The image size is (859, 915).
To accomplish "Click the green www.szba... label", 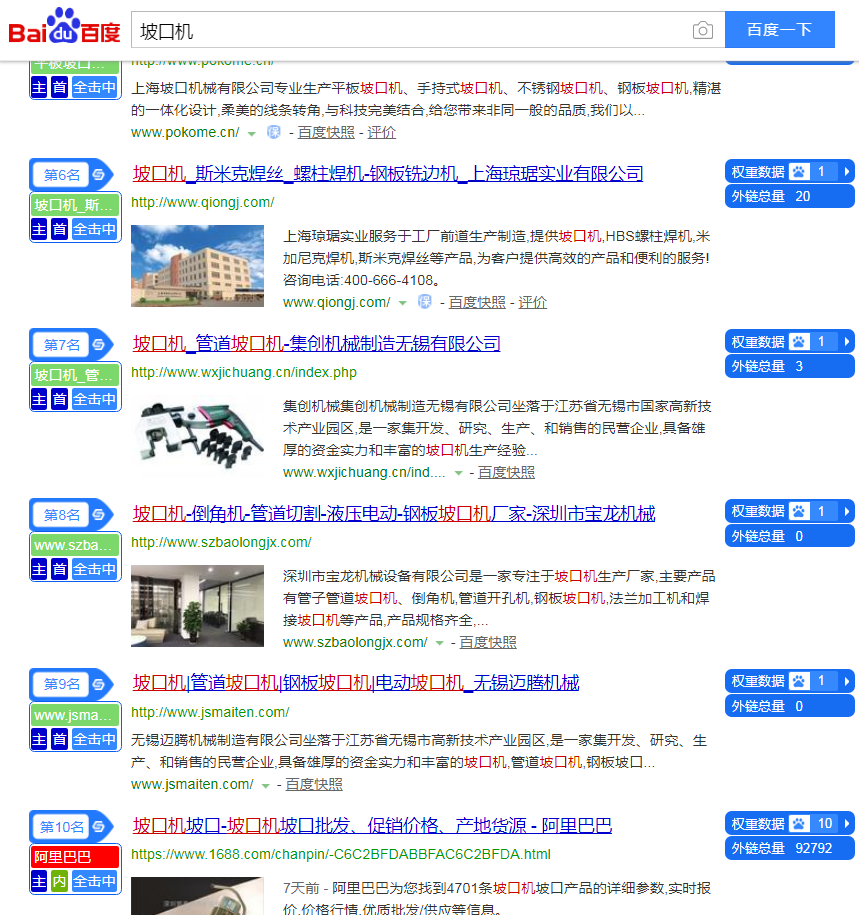I will point(75,545).
